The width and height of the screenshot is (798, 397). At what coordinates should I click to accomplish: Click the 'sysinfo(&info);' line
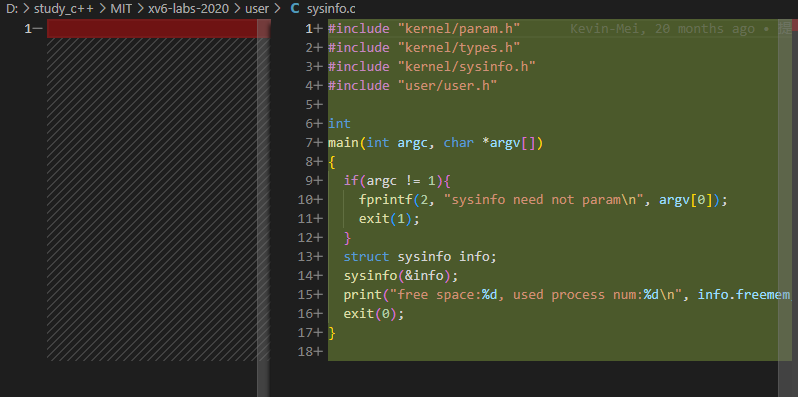(x=401, y=276)
